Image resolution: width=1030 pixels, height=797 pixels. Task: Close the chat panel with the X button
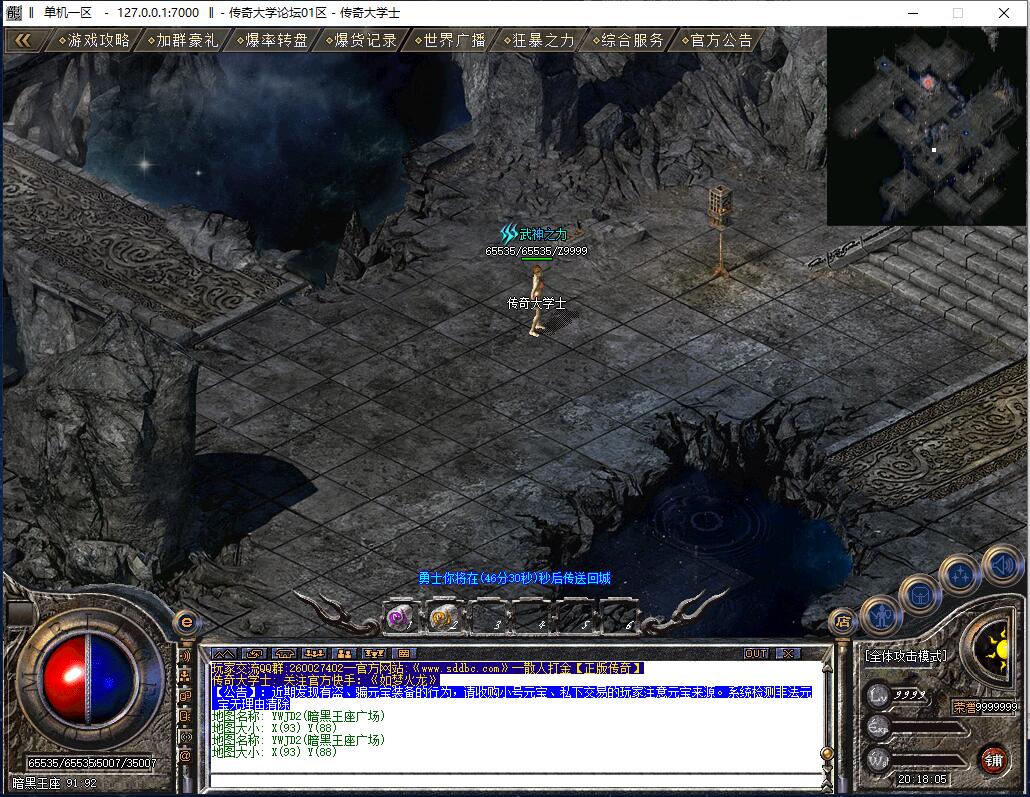[788, 654]
